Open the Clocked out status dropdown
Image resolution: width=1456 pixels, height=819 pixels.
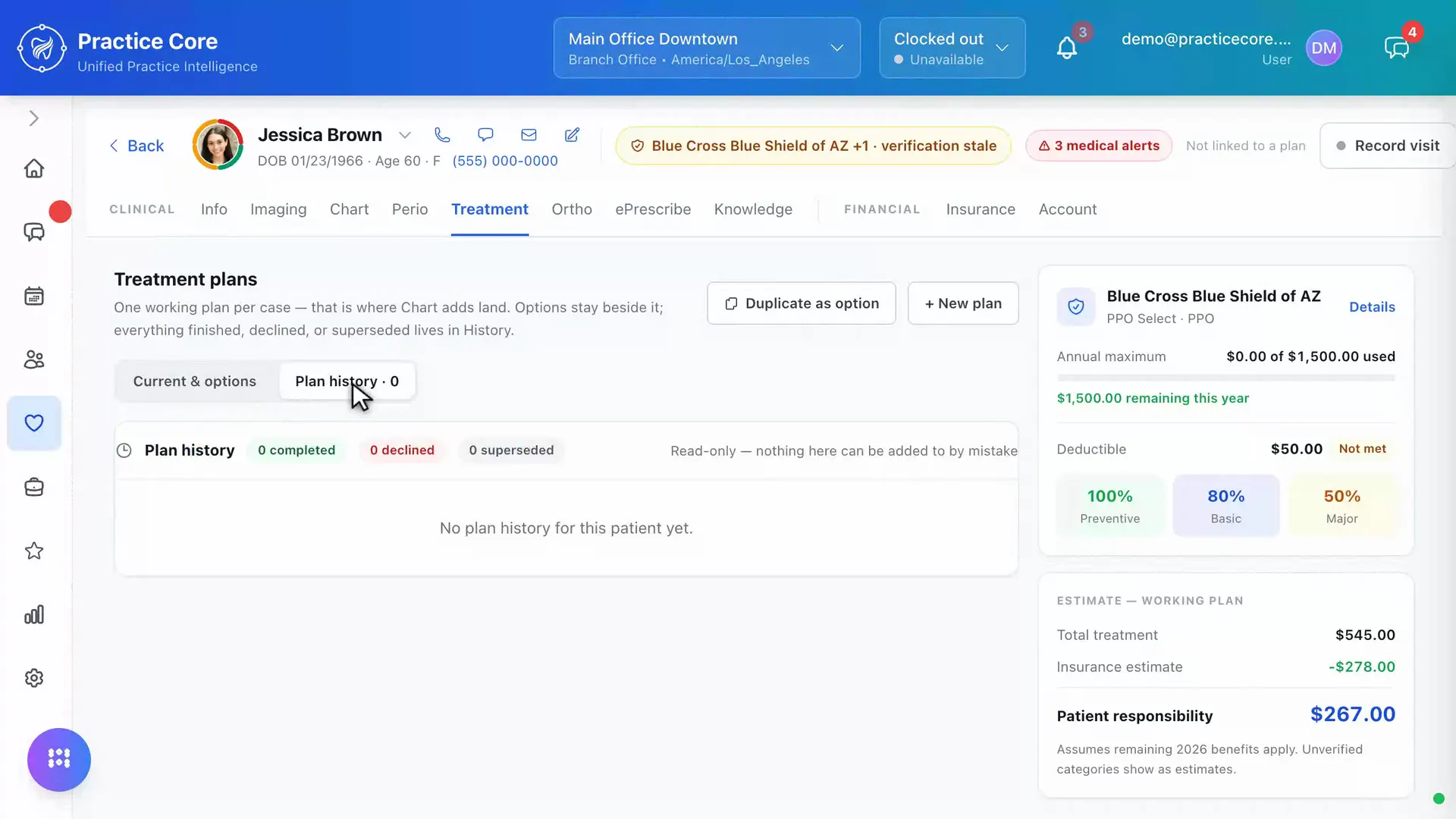952,48
